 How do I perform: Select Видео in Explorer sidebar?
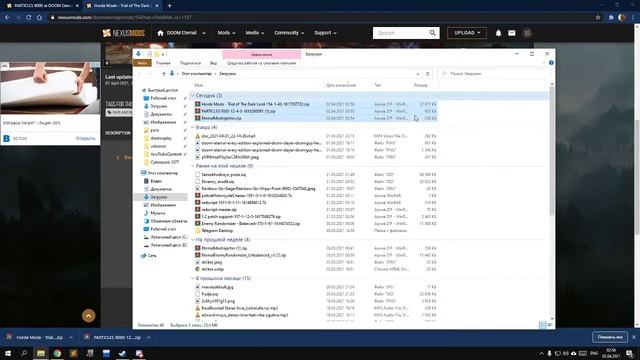click(156, 181)
